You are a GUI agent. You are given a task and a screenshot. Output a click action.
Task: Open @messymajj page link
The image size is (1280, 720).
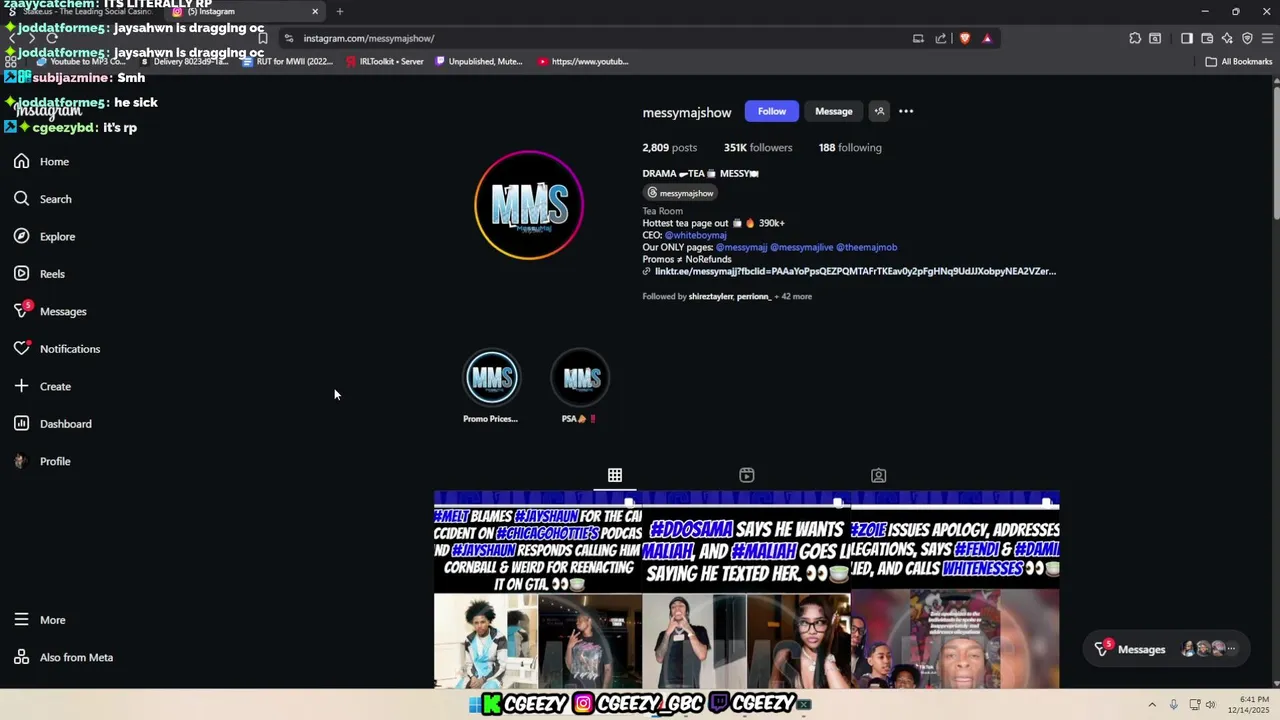741,247
